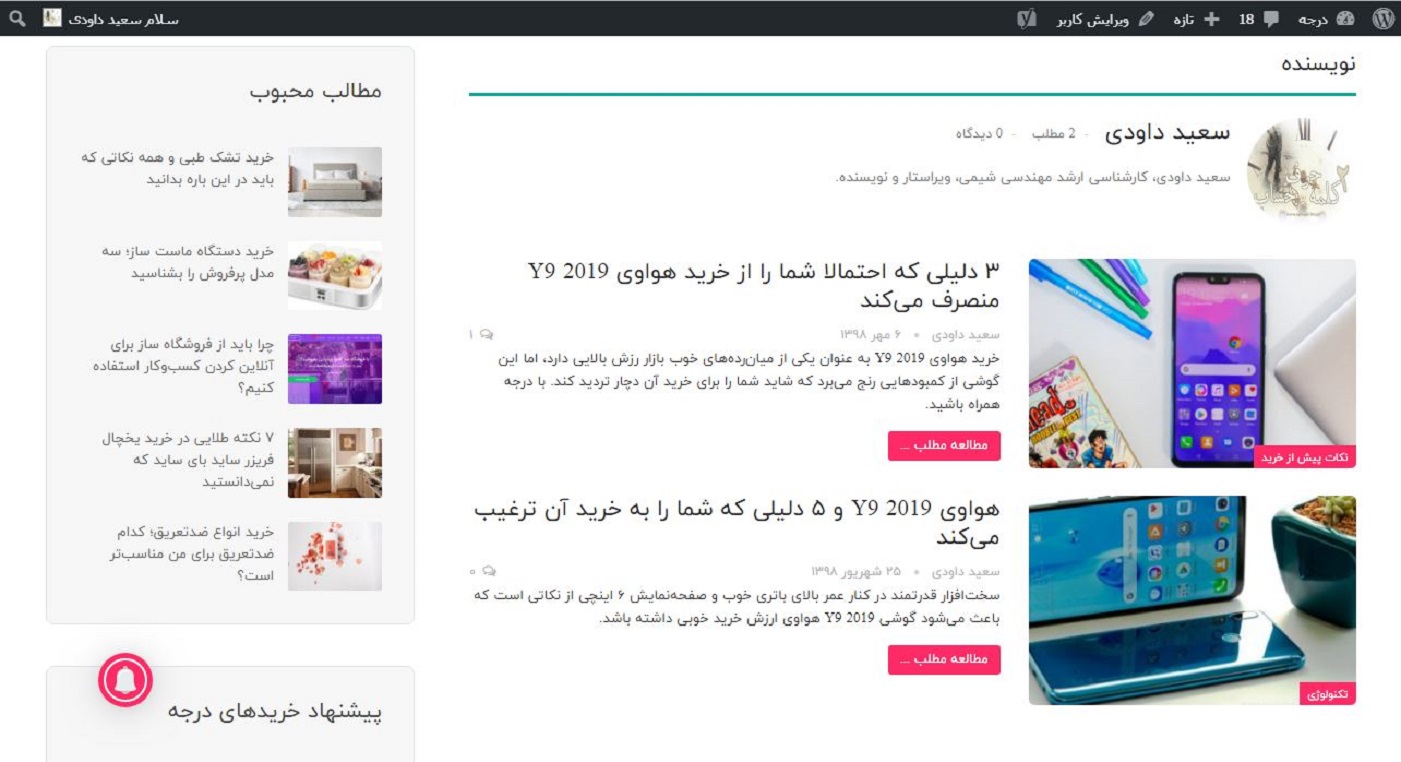Open the yogurt maker thumbnail
1401x762 pixels.
click(x=335, y=275)
